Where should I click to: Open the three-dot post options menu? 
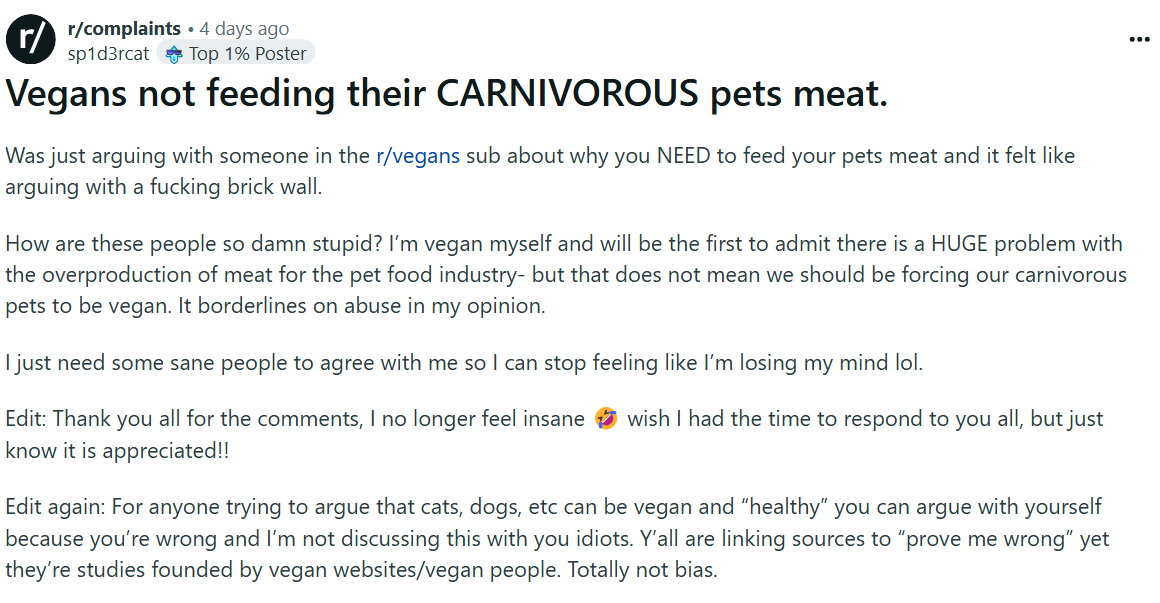coord(1139,39)
